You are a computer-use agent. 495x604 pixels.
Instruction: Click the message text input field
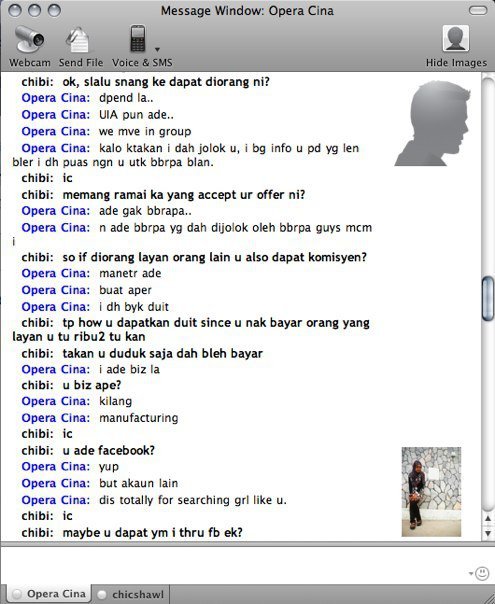235,564
